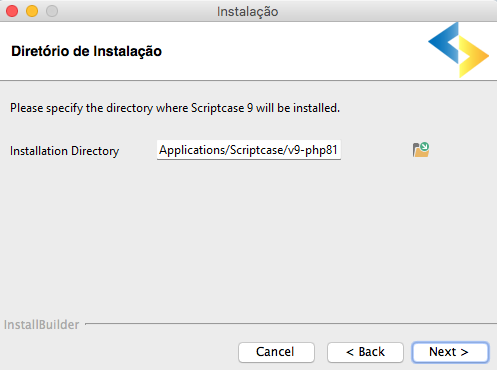Return with the Back button
Image resolution: width=497 pixels, height=370 pixels.
click(x=365, y=352)
